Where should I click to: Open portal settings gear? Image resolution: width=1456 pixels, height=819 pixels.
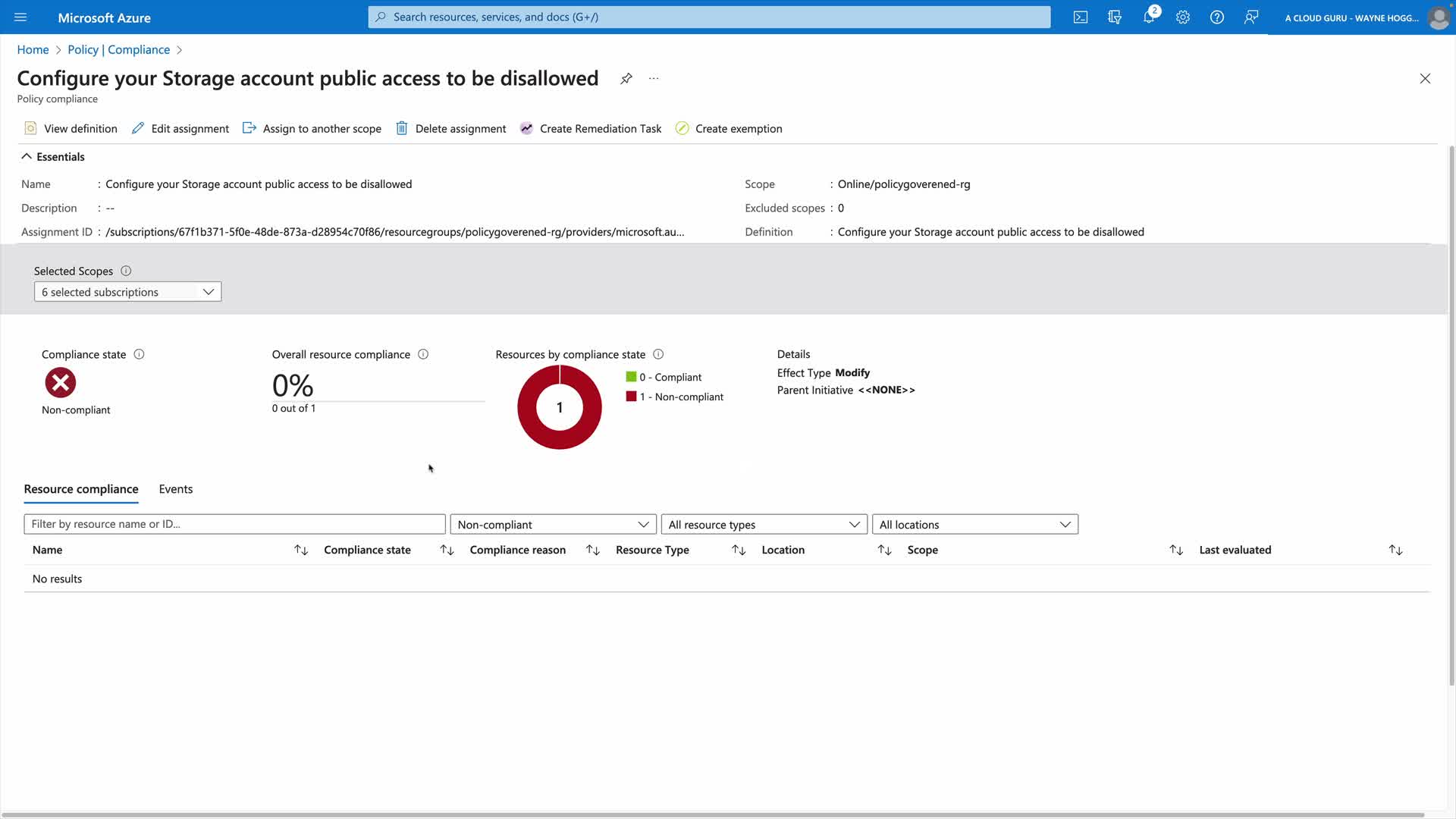tap(1183, 17)
